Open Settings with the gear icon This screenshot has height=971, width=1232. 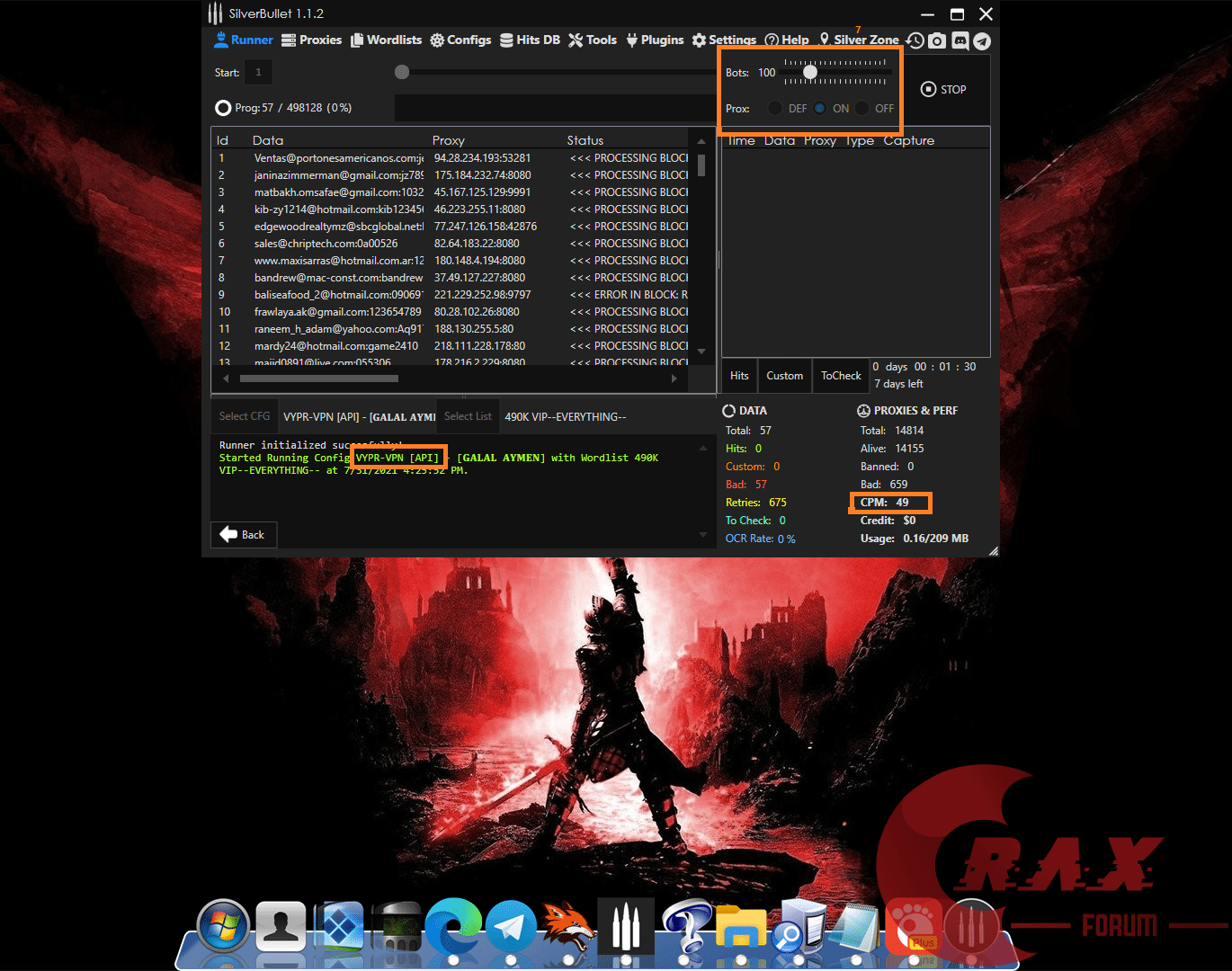(700, 40)
